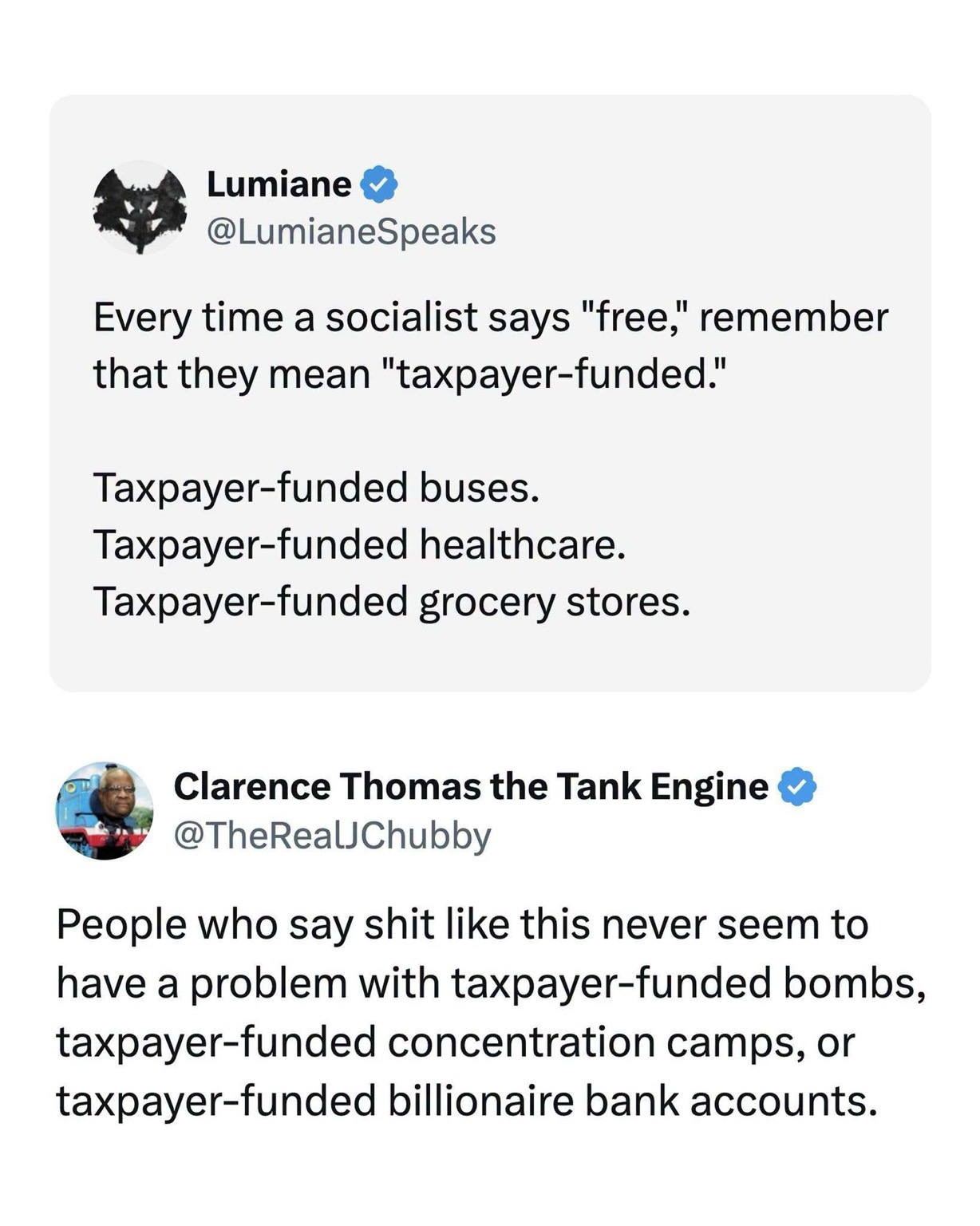Visit the @LumianeSpeaks handle
980x1226 pixels.
351,231
